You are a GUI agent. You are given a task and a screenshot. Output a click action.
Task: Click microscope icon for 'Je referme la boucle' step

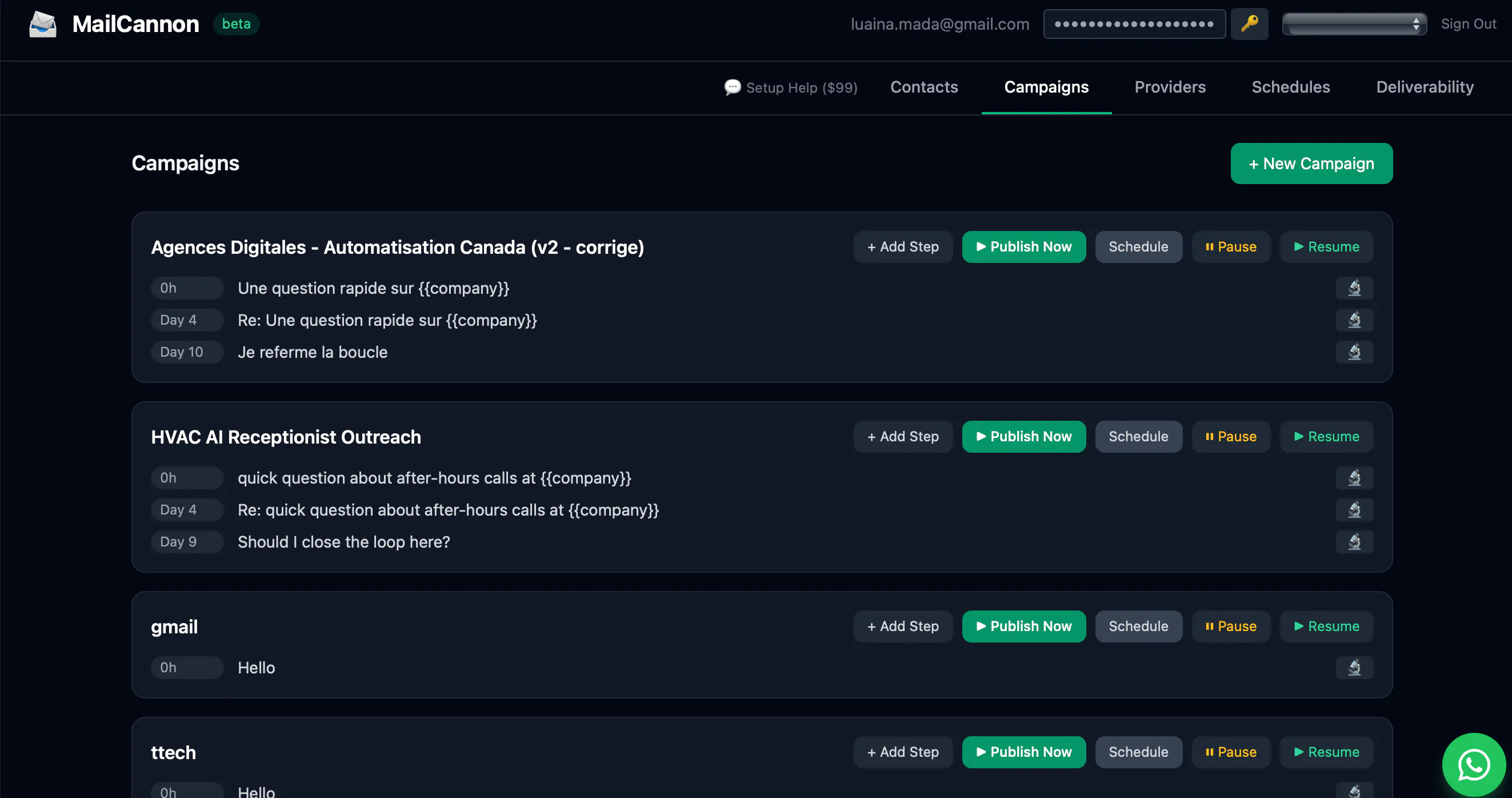tap(1354, 352)
